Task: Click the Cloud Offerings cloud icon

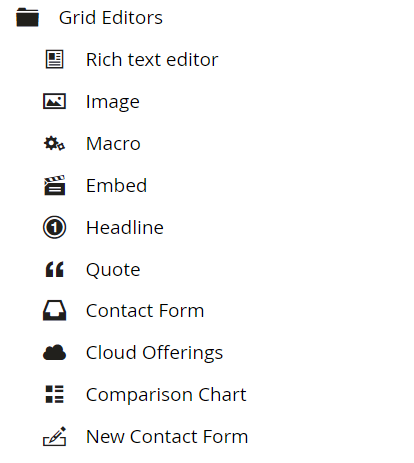Action: tap(54, 353)
